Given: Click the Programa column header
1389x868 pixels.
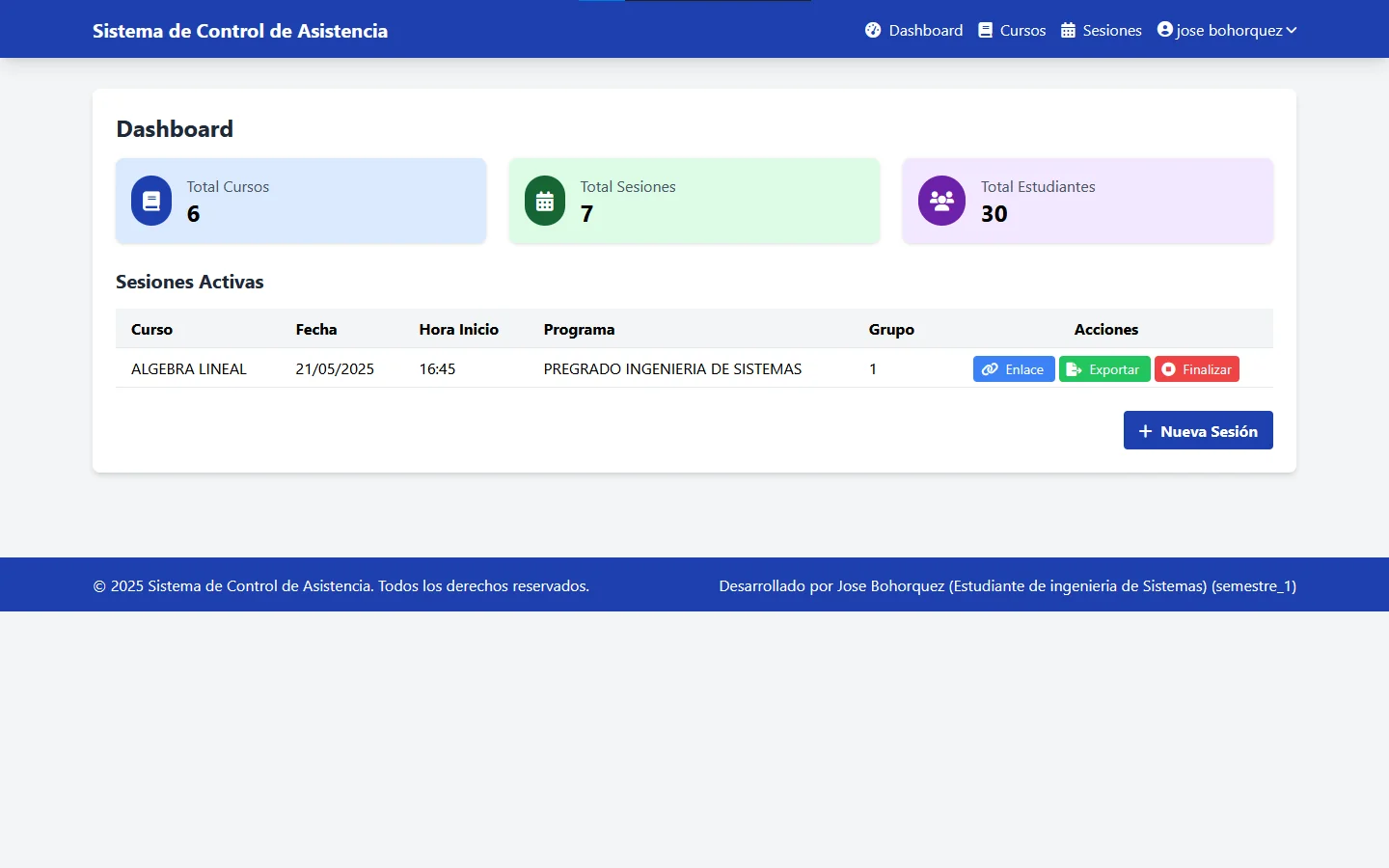Looking at the screenshot, I should coord(579,329).
